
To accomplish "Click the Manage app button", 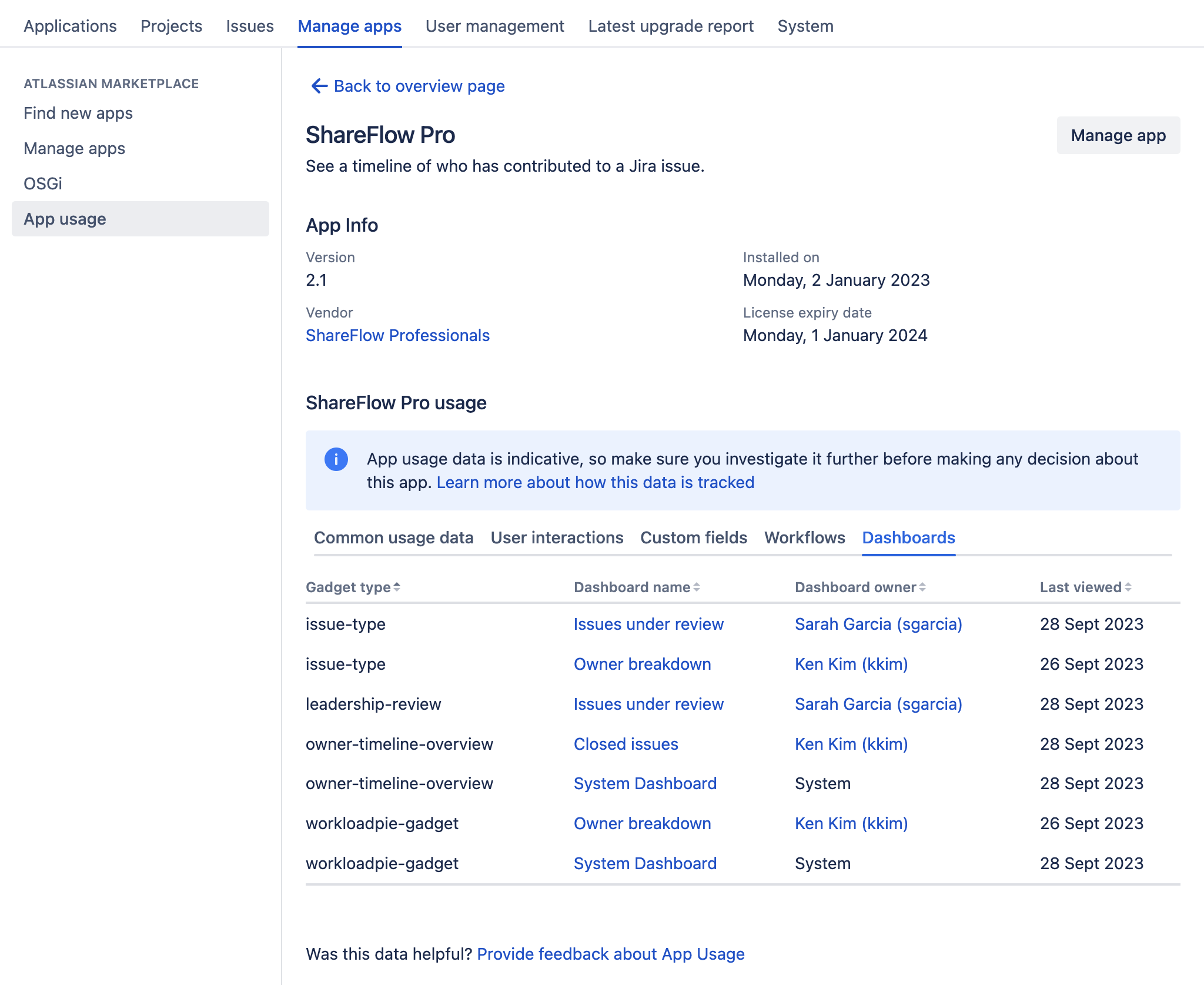I will coord(1117,134).
